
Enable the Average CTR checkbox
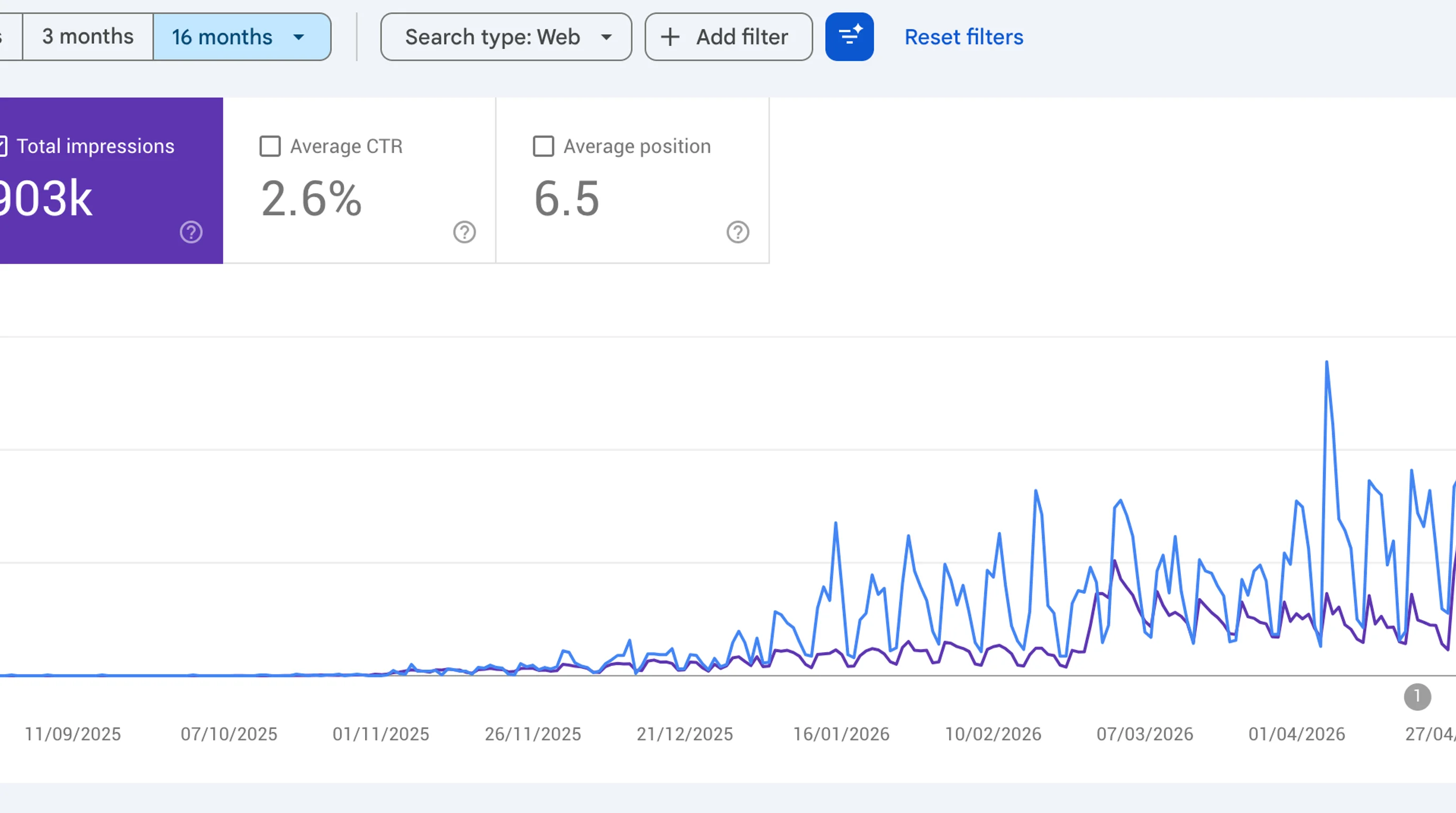tap(270, 147)
